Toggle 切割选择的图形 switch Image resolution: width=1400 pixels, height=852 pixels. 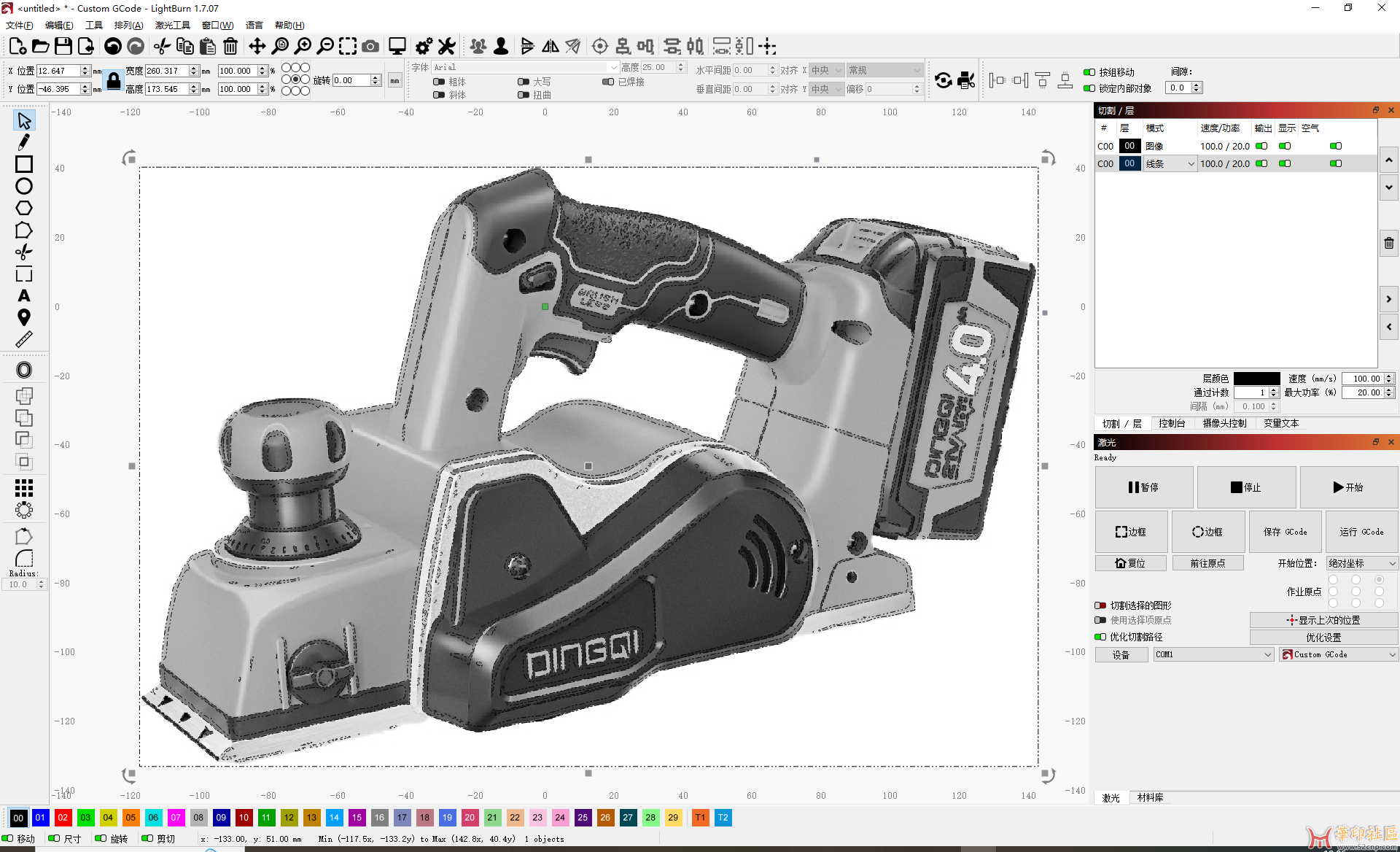click(x=1100, y=605)
